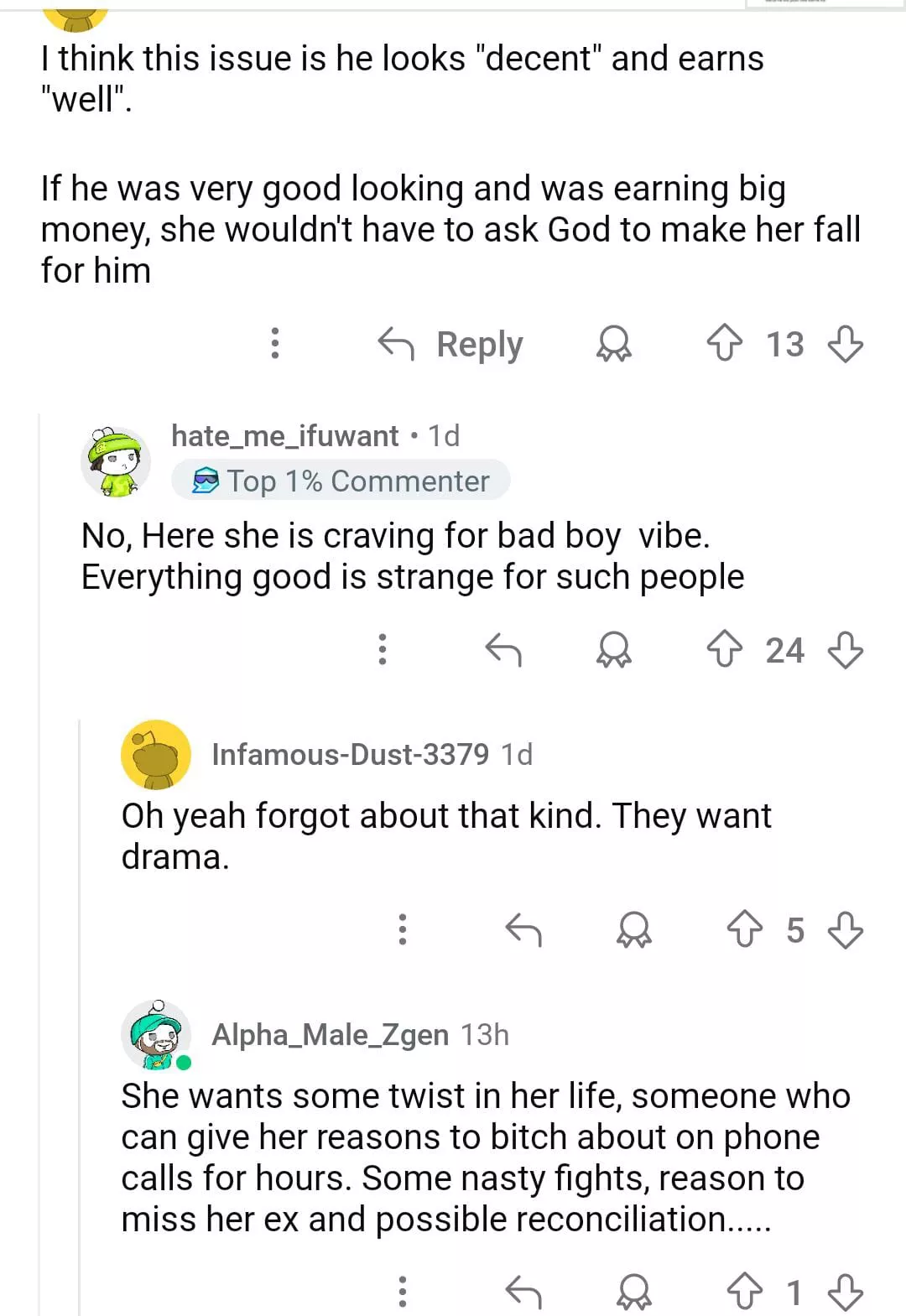Open overflow menu on Infamous-Dust-3379's comment
Viewport: 906px width, 1316px height.
(403, 930)
